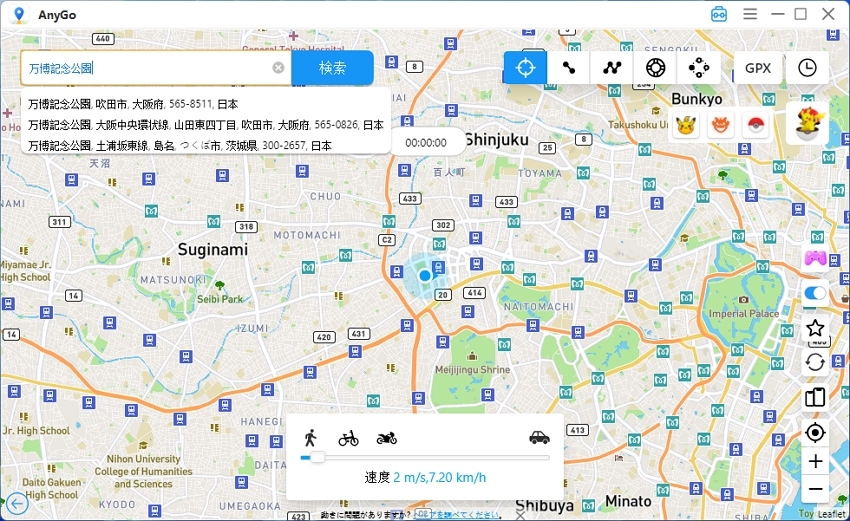The image size is (850, 521).
Task: Center map on current location target icon
Action: click(x=815, y=433)
